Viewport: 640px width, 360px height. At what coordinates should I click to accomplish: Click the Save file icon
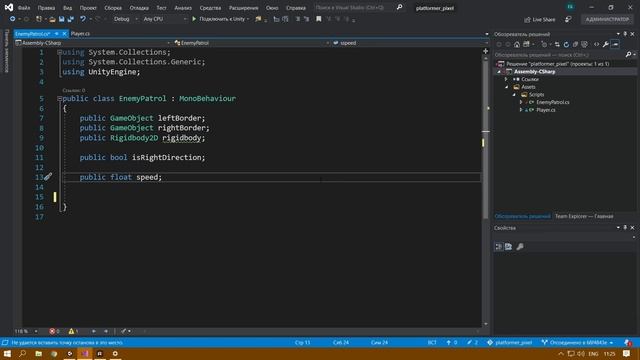tap(62, 19)
